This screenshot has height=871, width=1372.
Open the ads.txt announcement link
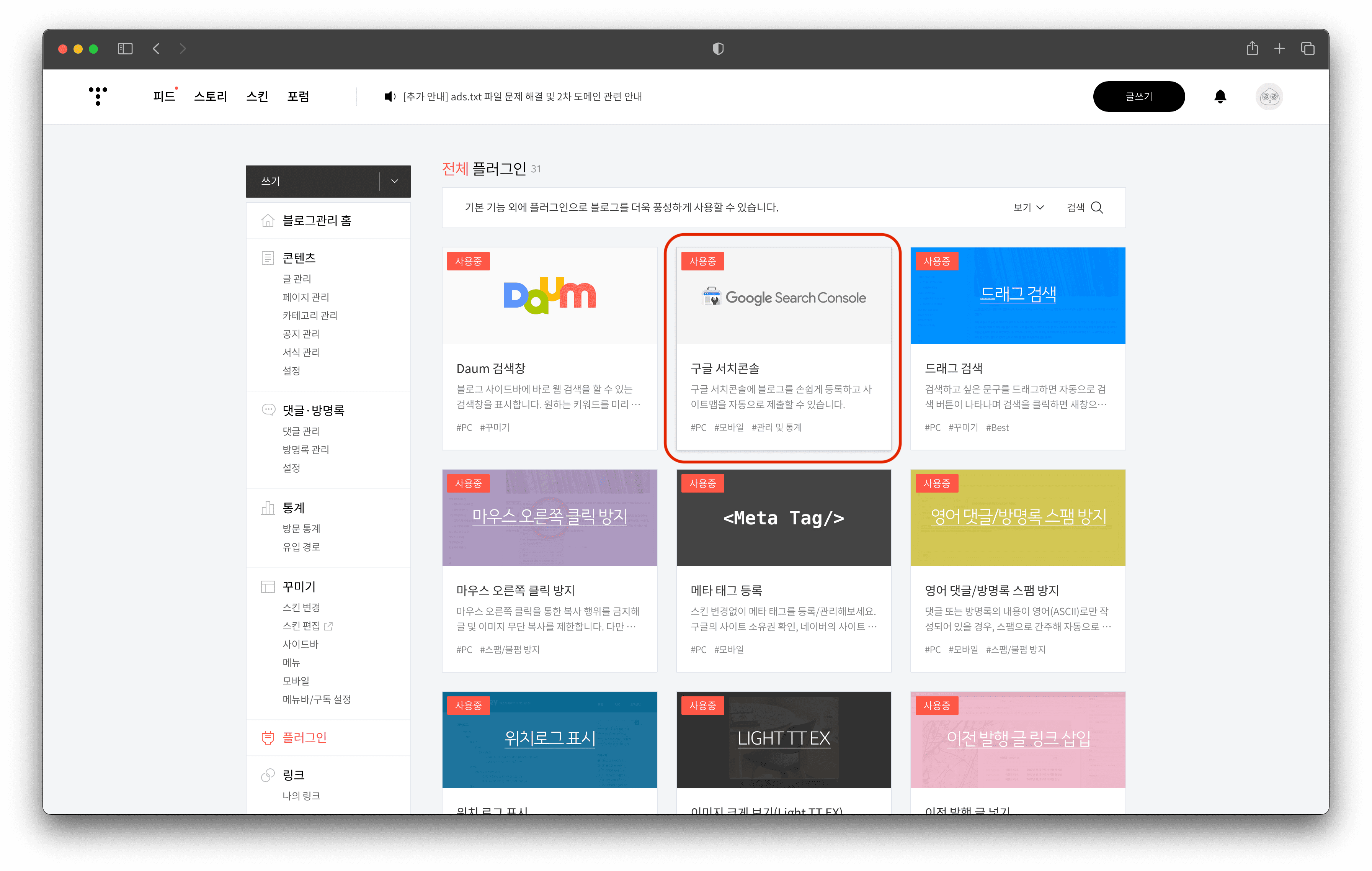coord(522,97)
